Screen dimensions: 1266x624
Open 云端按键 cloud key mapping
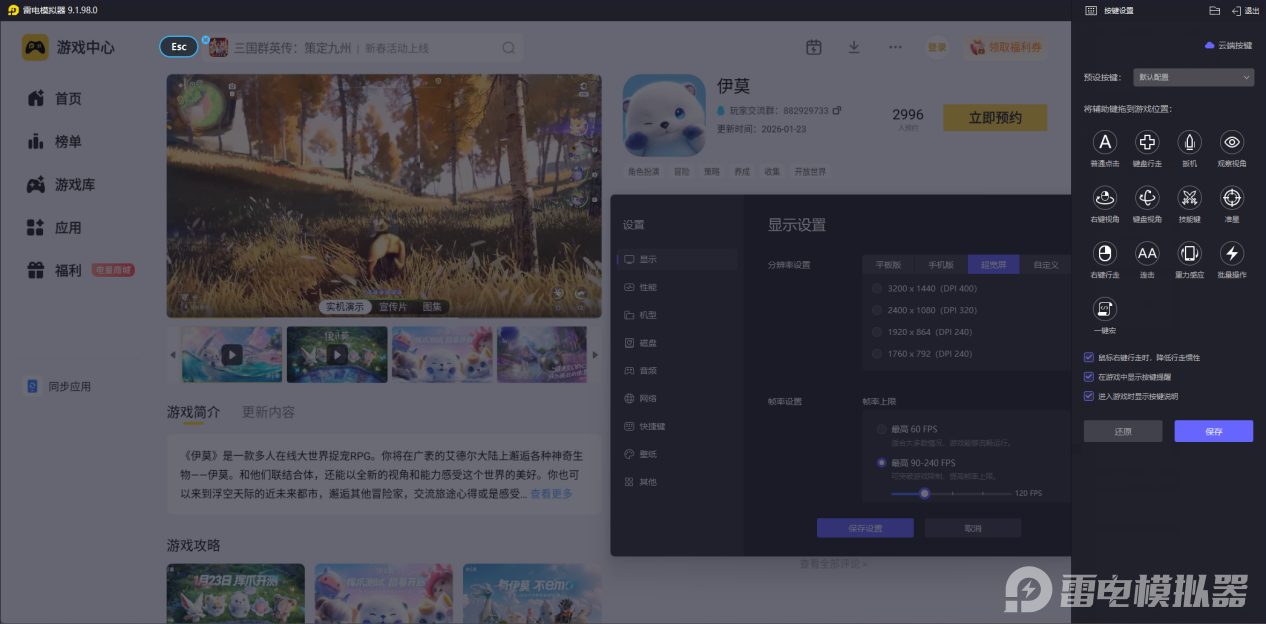[x=1229, y=46]
